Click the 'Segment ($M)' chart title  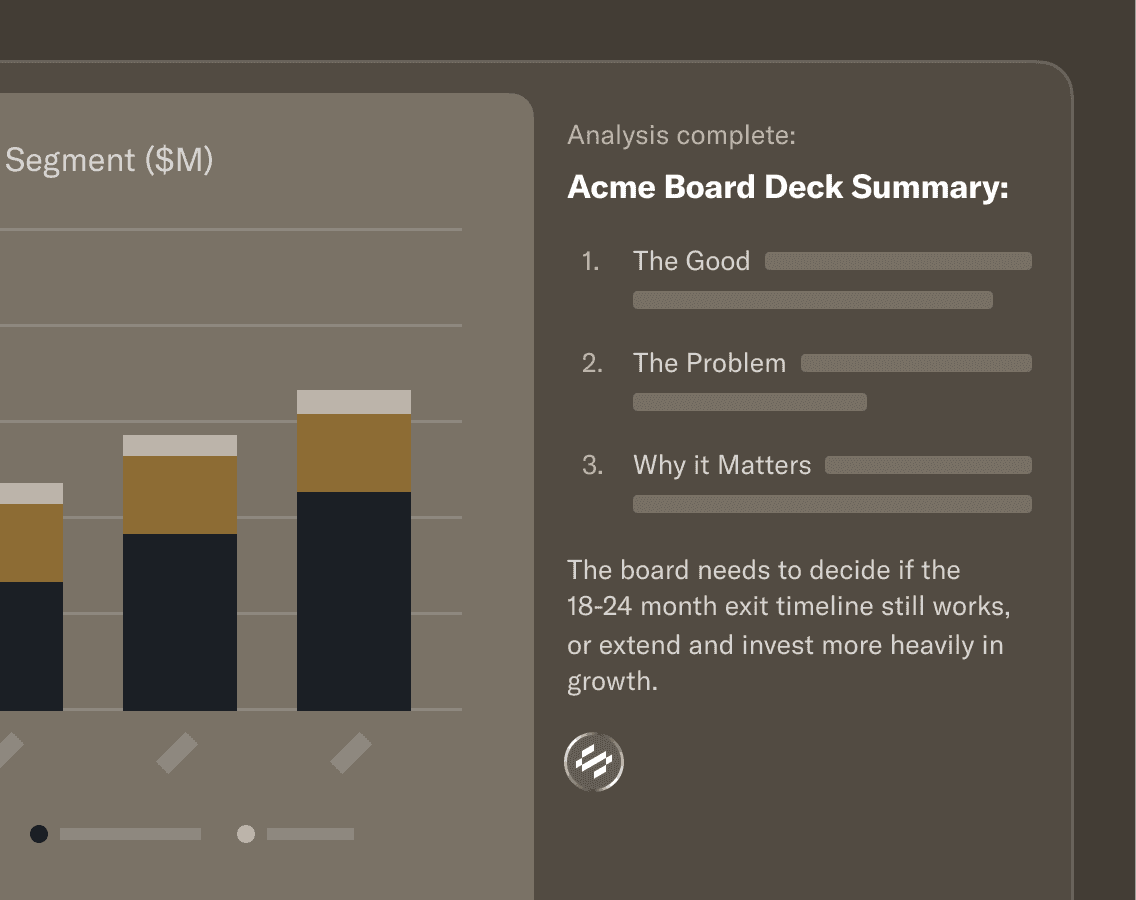108,160
